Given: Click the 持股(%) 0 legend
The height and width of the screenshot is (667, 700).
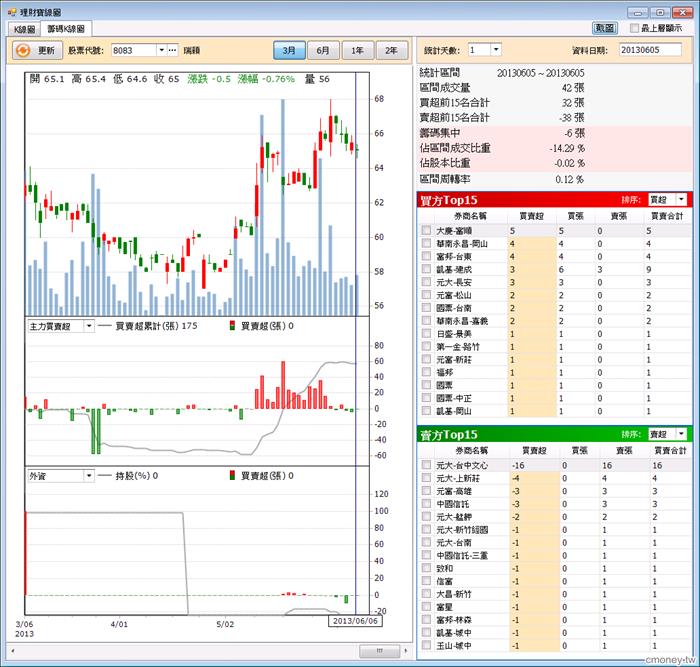Looking at the screenshot, I should (128, 475).
